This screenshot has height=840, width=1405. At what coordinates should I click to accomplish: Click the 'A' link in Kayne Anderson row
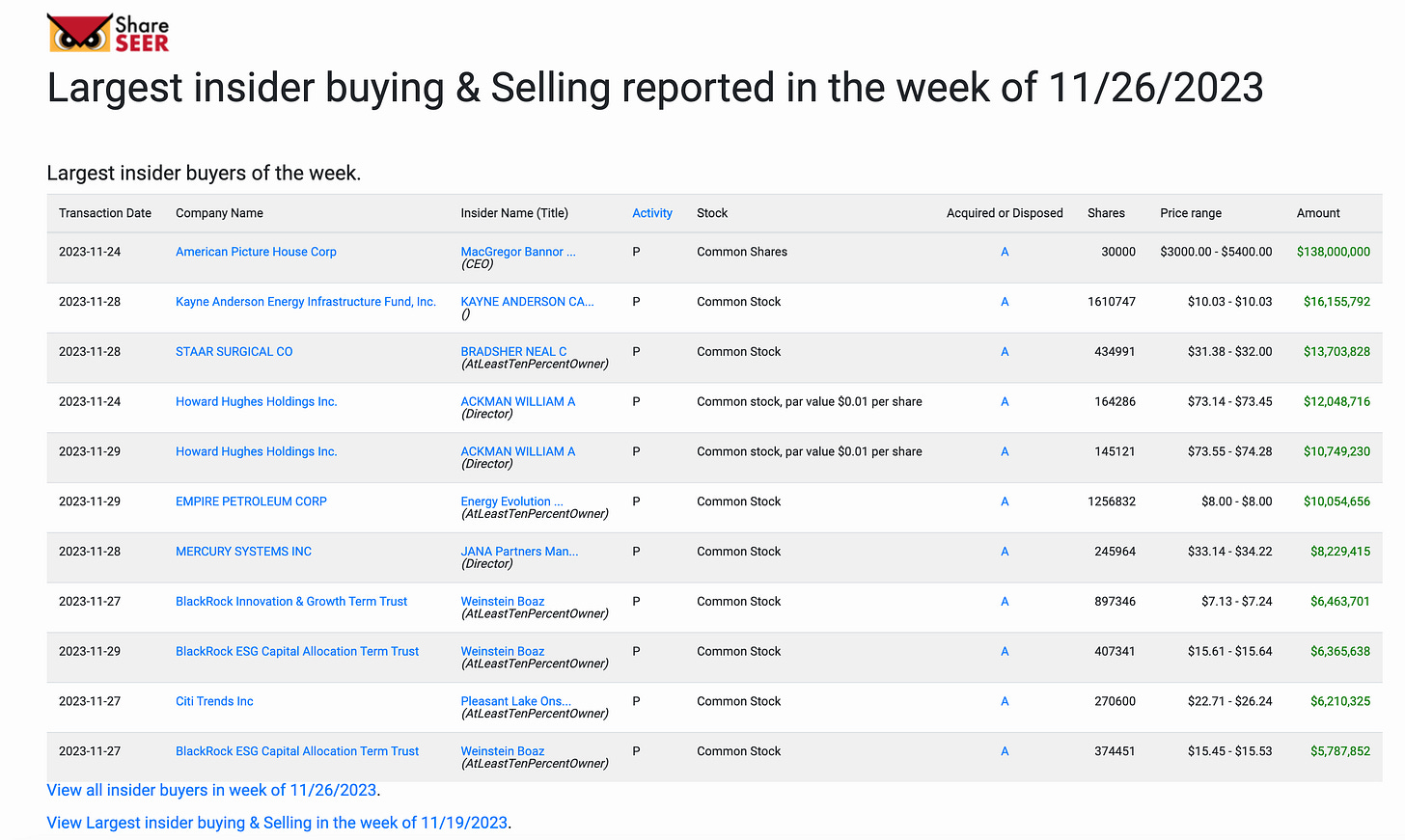[1005, 302]
